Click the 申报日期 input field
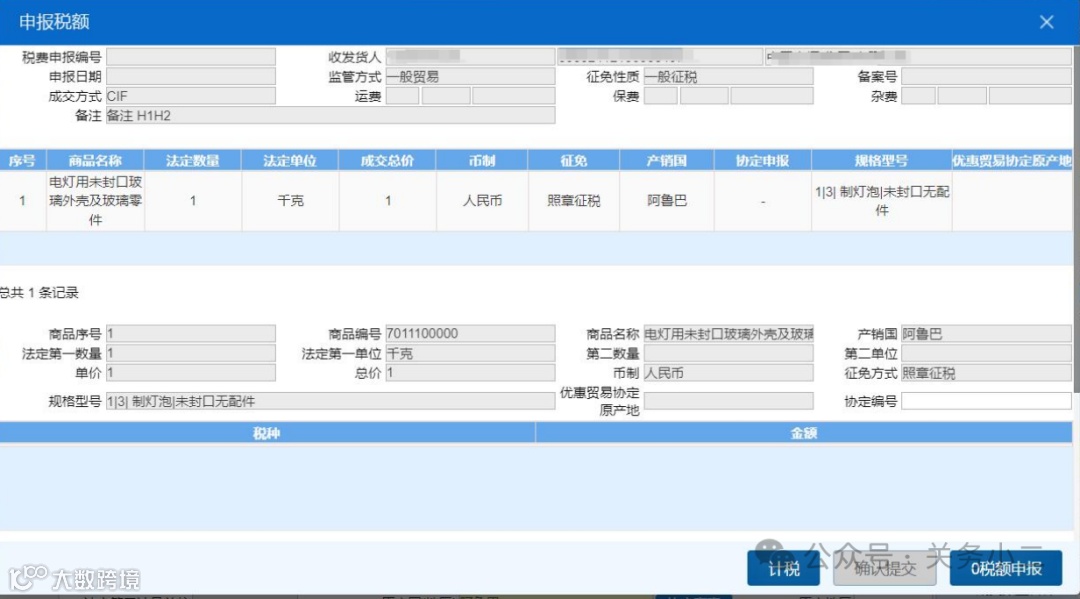1080x599 pixels. click(192, 75)
